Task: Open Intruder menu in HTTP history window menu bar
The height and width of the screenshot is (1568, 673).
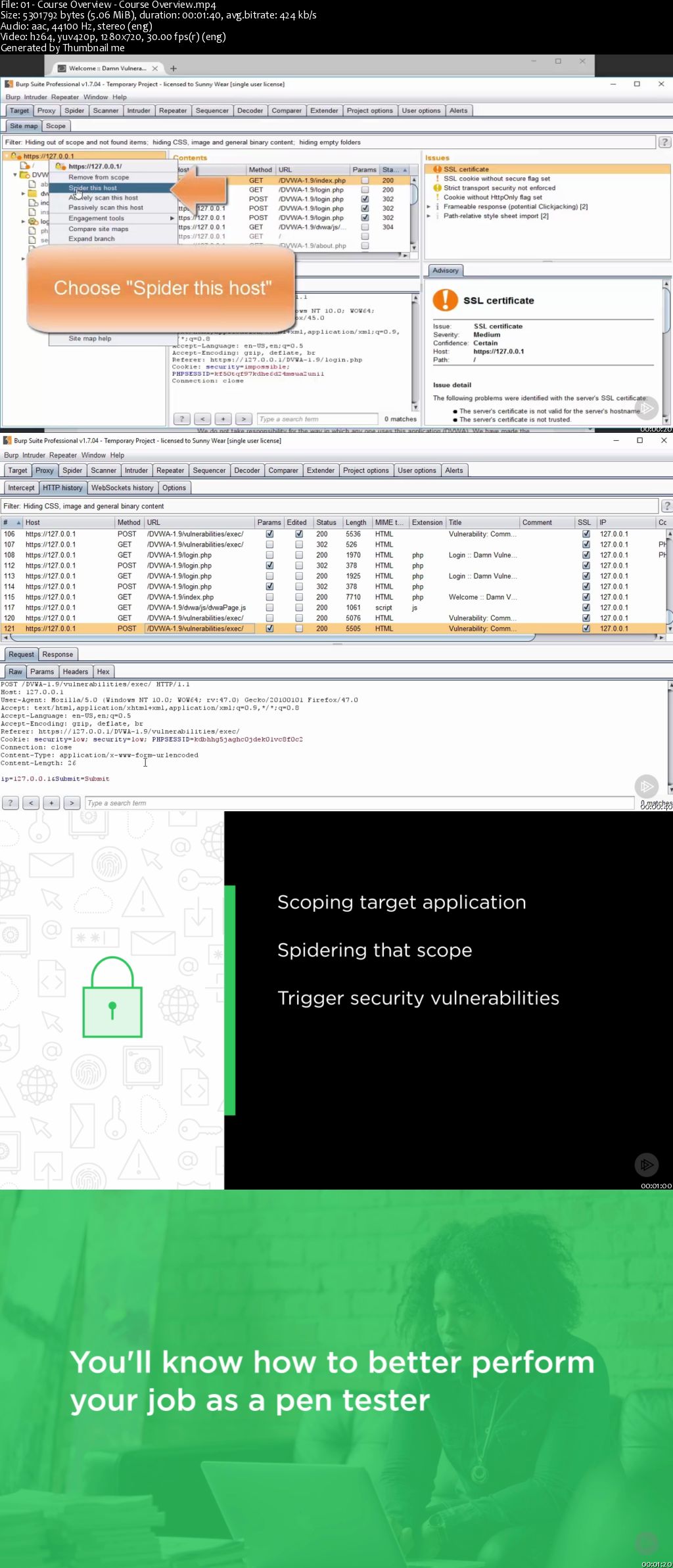Action: [34, 455]
